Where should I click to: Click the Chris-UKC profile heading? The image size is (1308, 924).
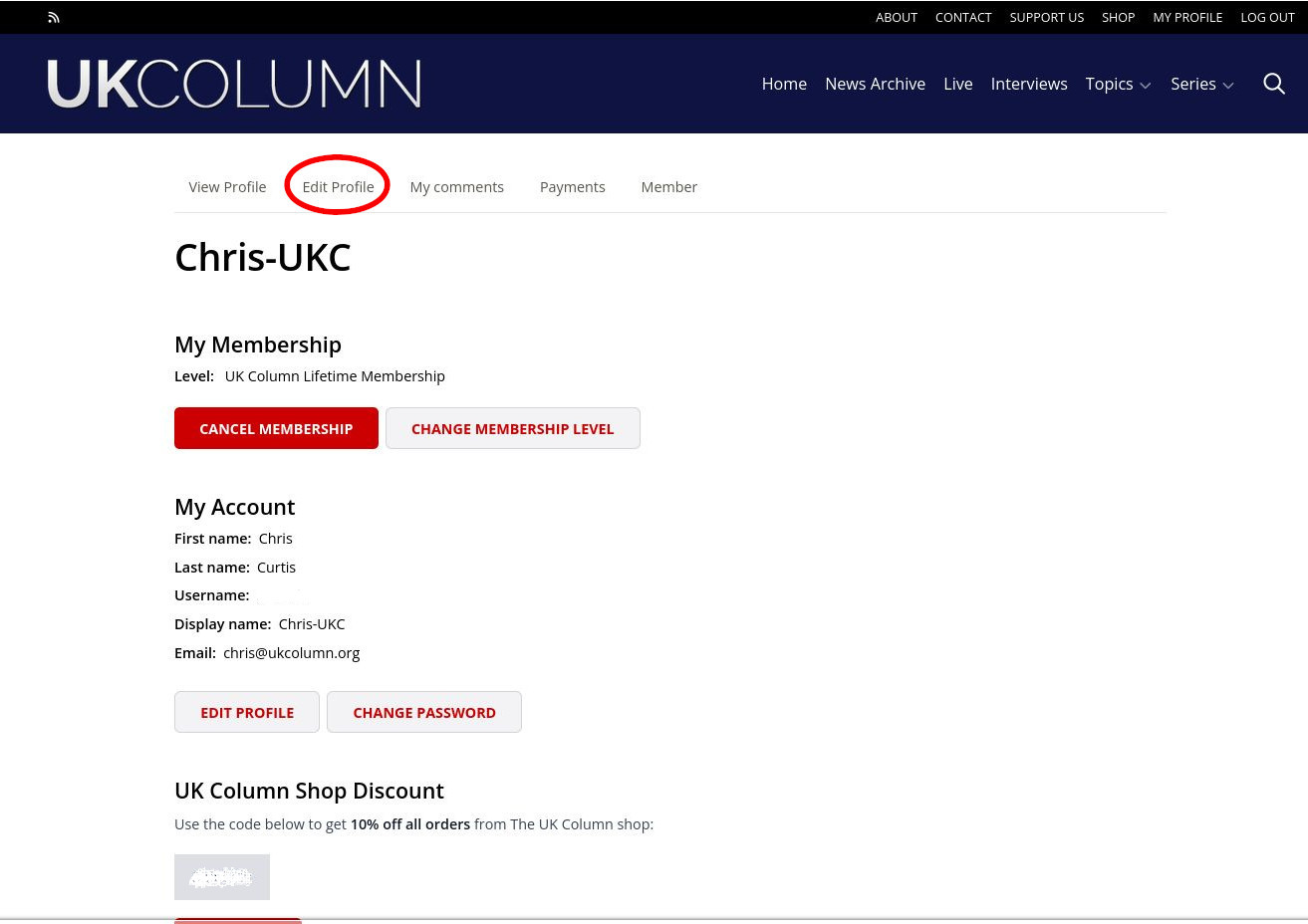click(x=263, y=257)
